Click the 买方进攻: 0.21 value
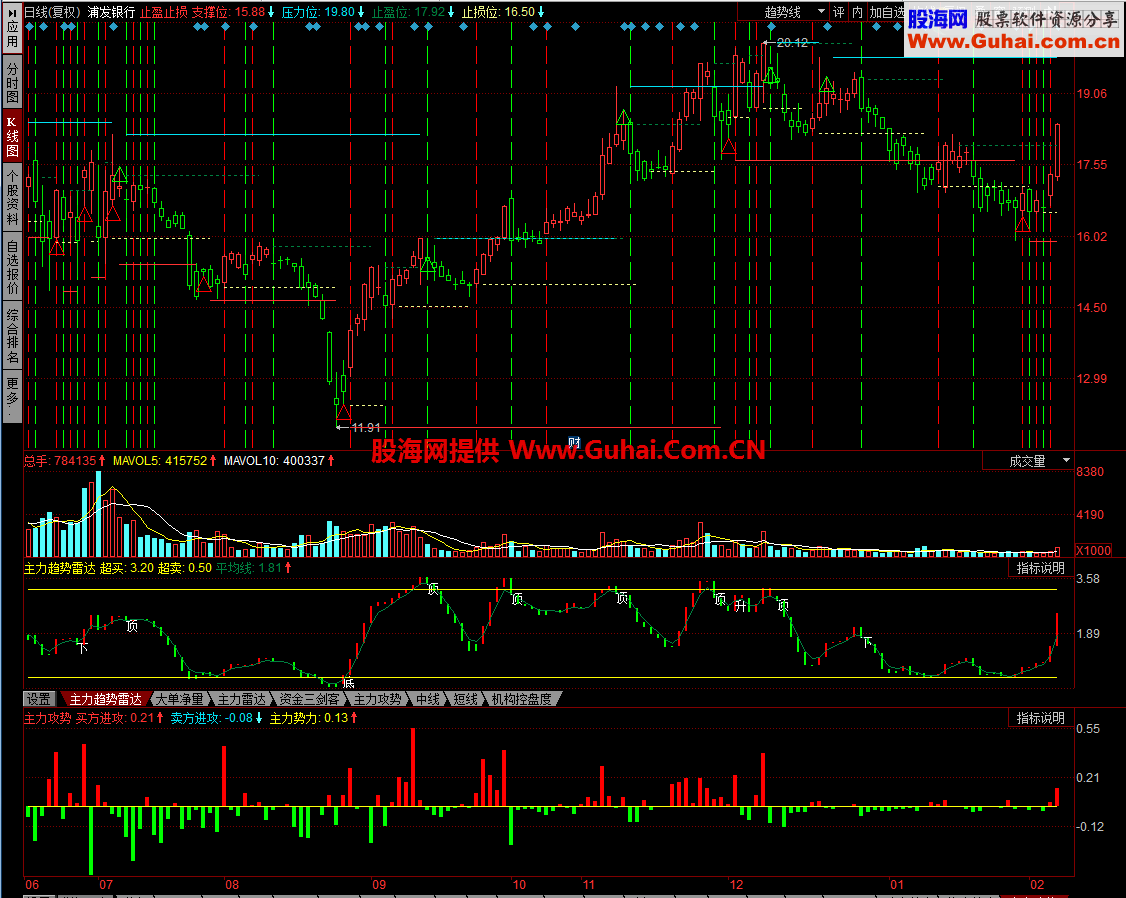 (x=120, y=718)
